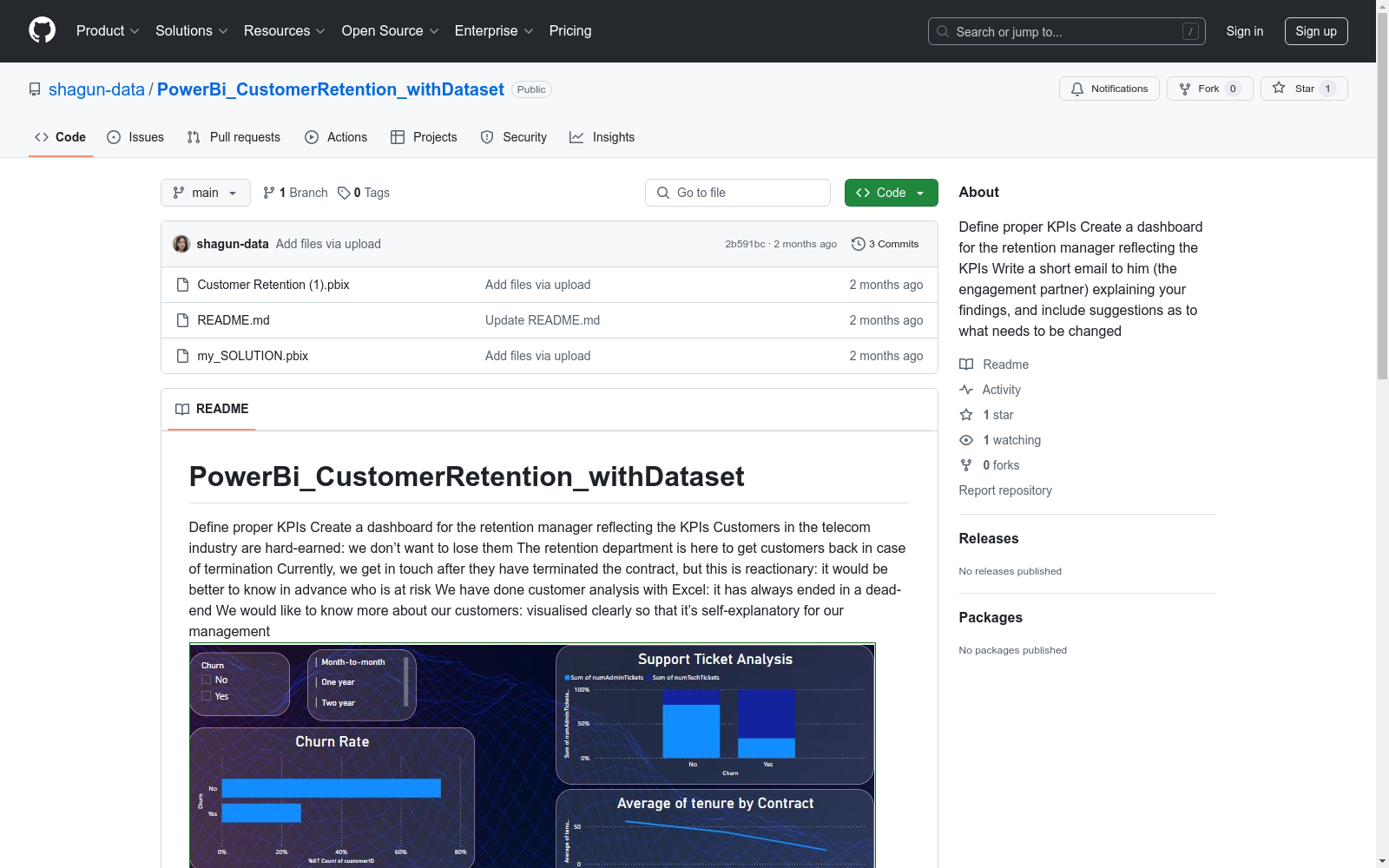The image size is (1389, 868).
Task: Open Customer Retention (1).pbix file
Action: [273, 285]
